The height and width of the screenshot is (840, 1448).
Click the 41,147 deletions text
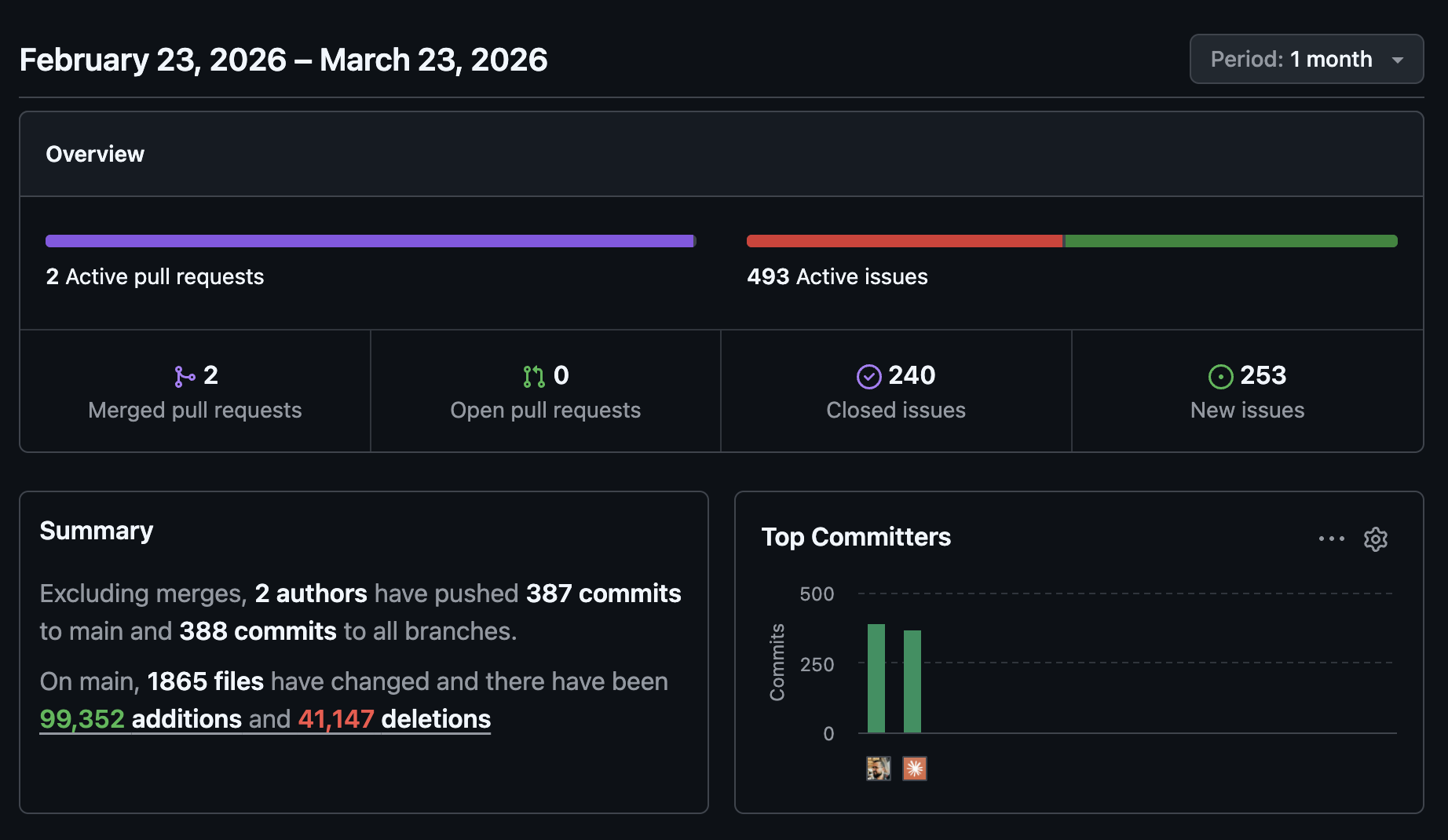point(394,719)
